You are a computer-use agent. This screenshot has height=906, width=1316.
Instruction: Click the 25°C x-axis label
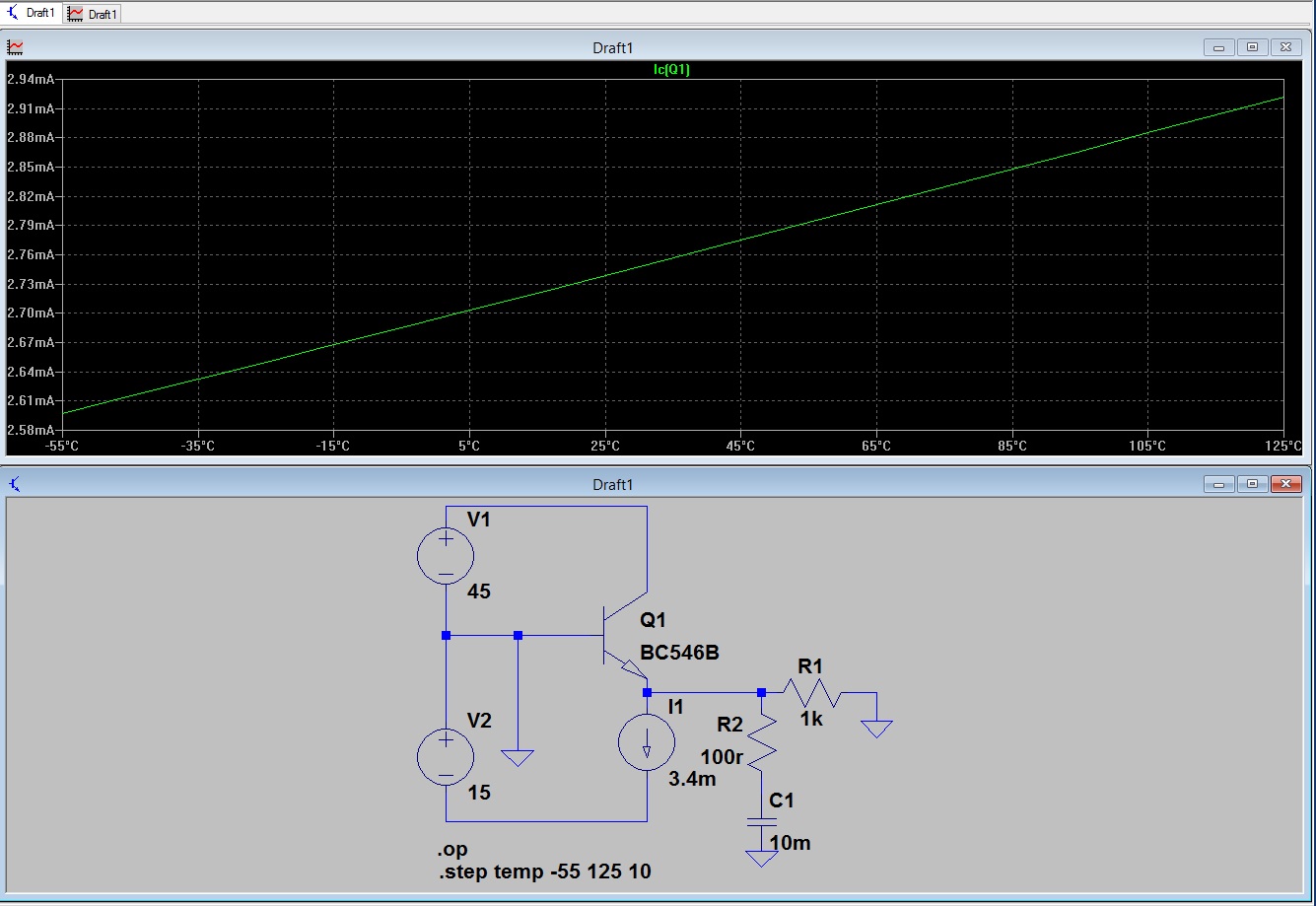[605, 446]
